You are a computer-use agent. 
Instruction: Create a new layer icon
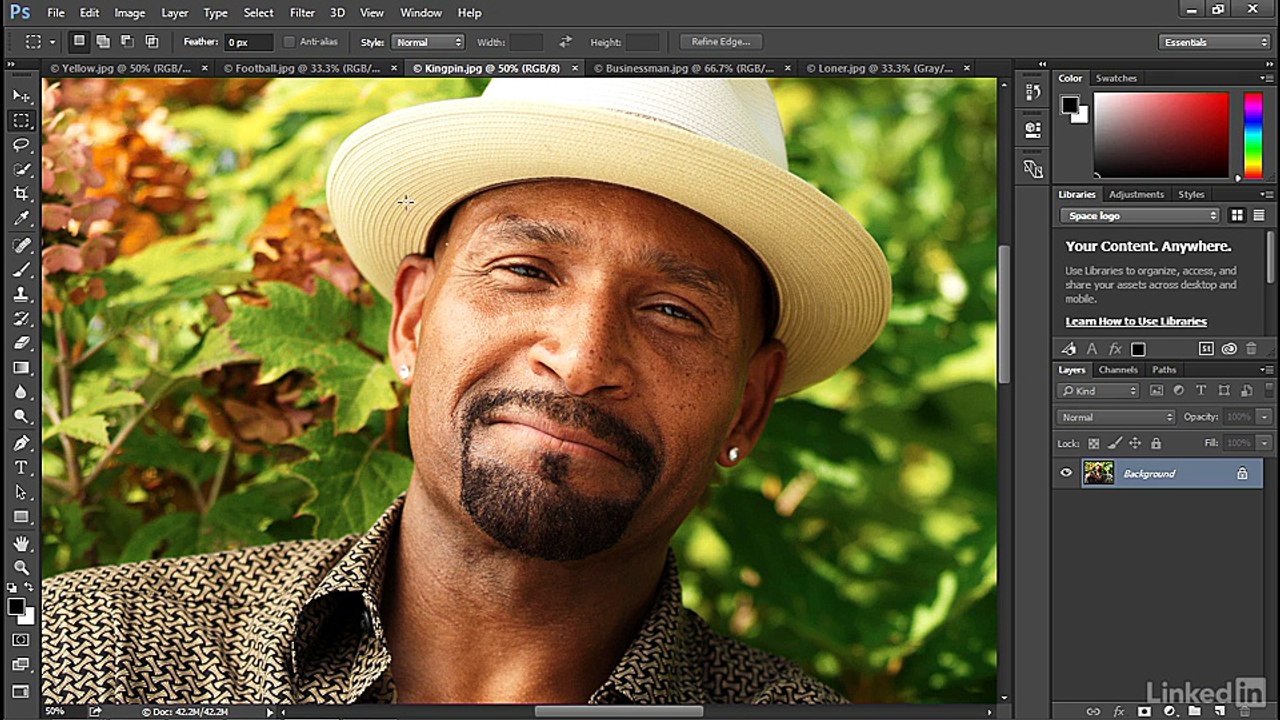coord(1219,711)
